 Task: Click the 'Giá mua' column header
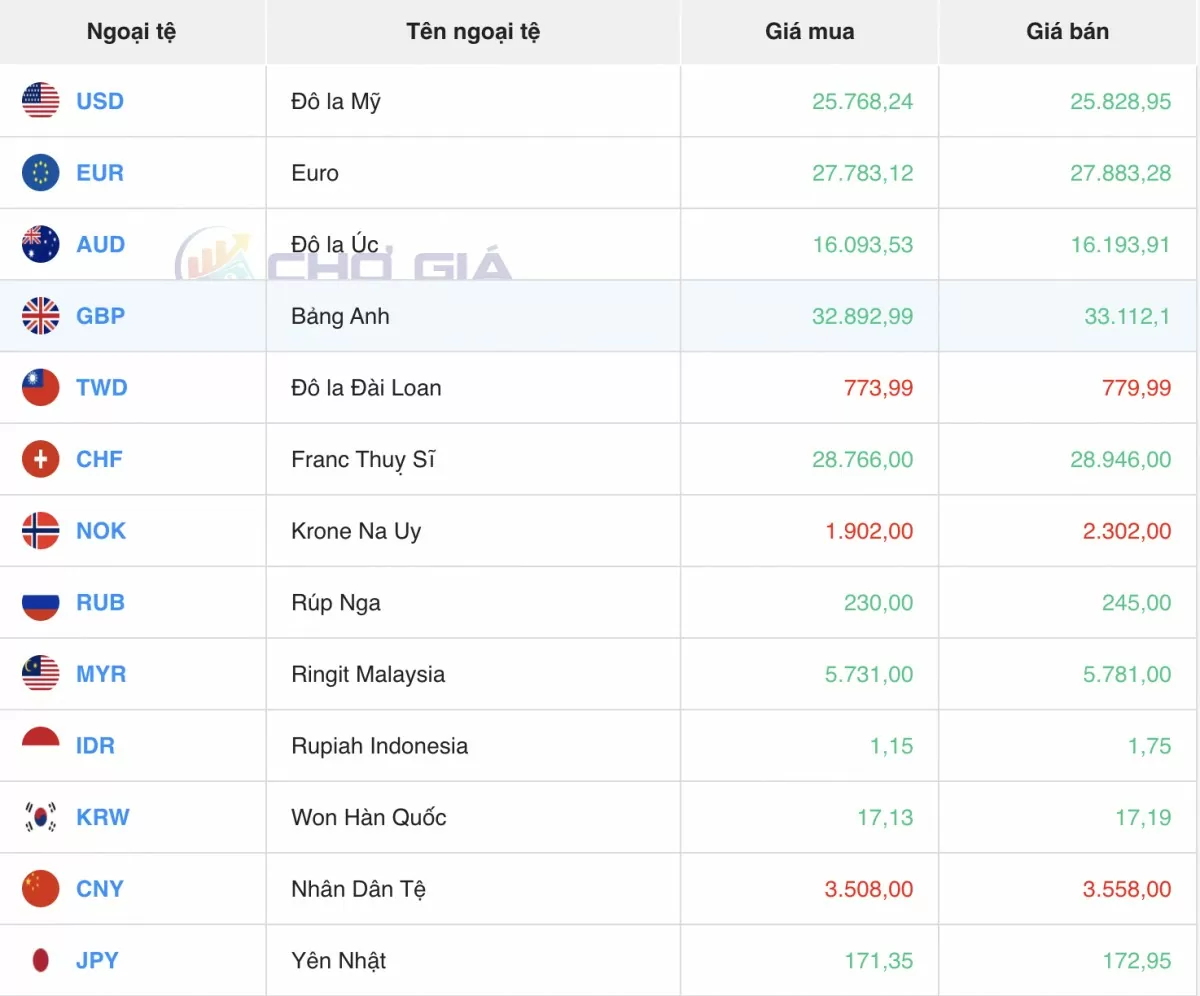[x=809, y=31]
